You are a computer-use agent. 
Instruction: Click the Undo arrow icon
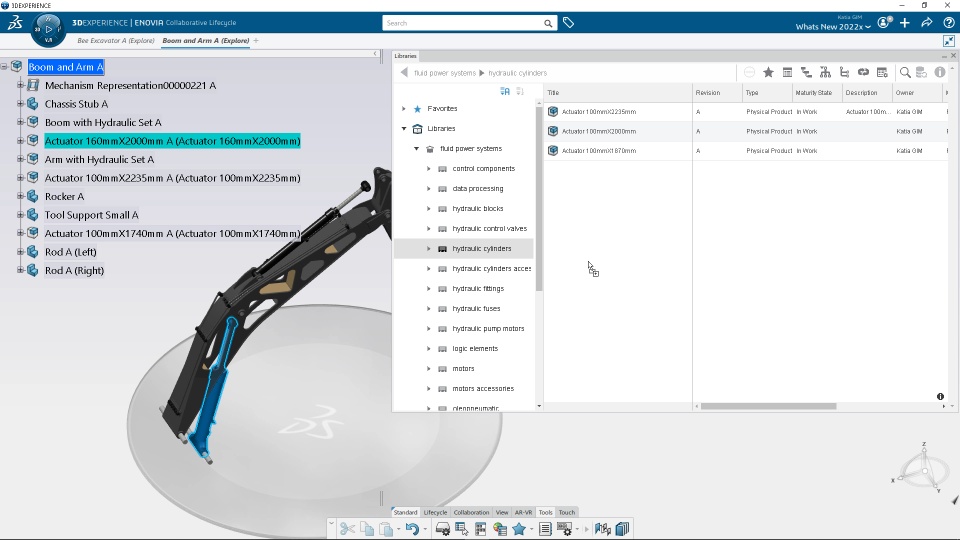(x=412, y=529)
